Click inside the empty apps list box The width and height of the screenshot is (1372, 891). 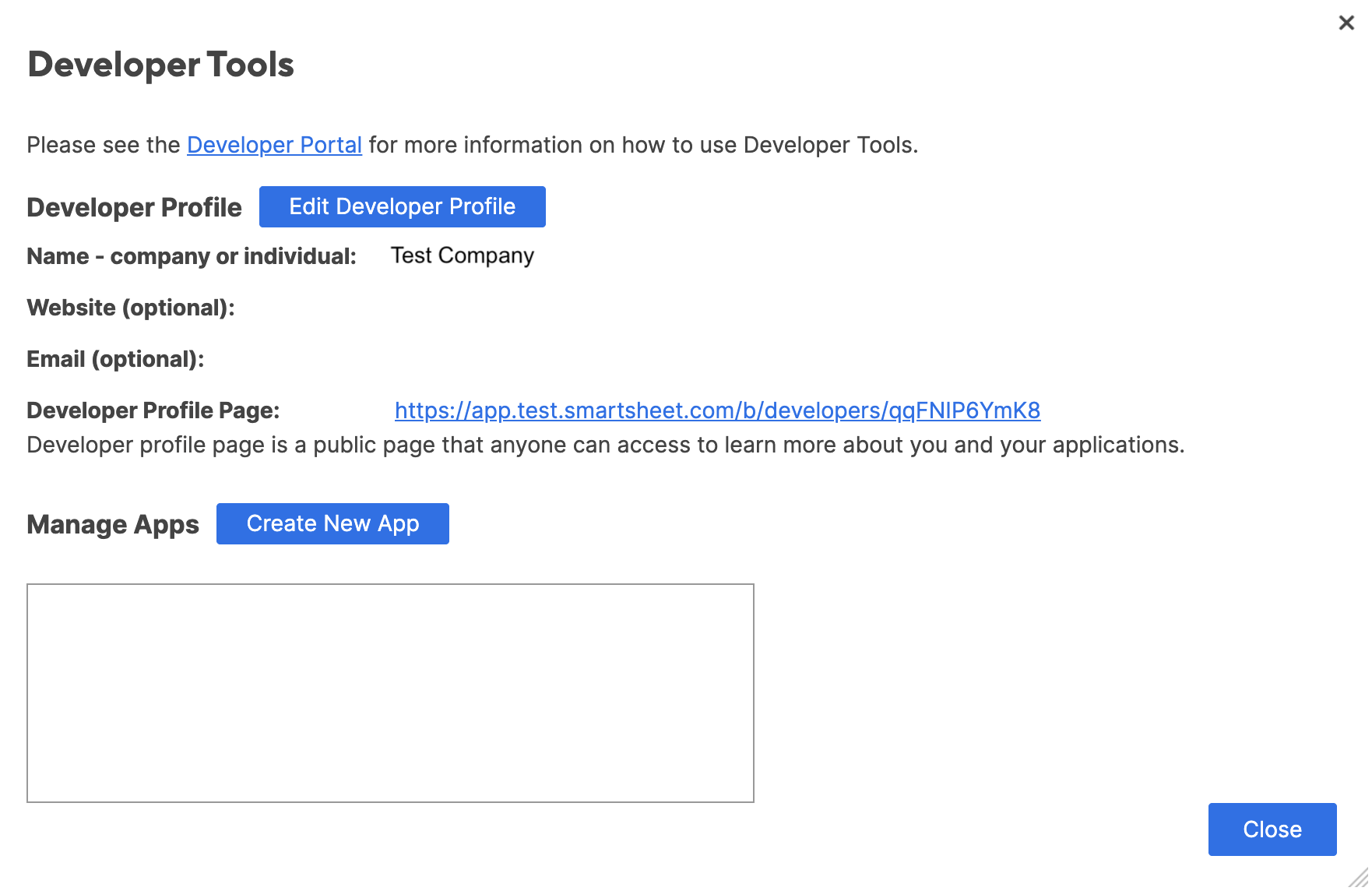pos(390,693)
